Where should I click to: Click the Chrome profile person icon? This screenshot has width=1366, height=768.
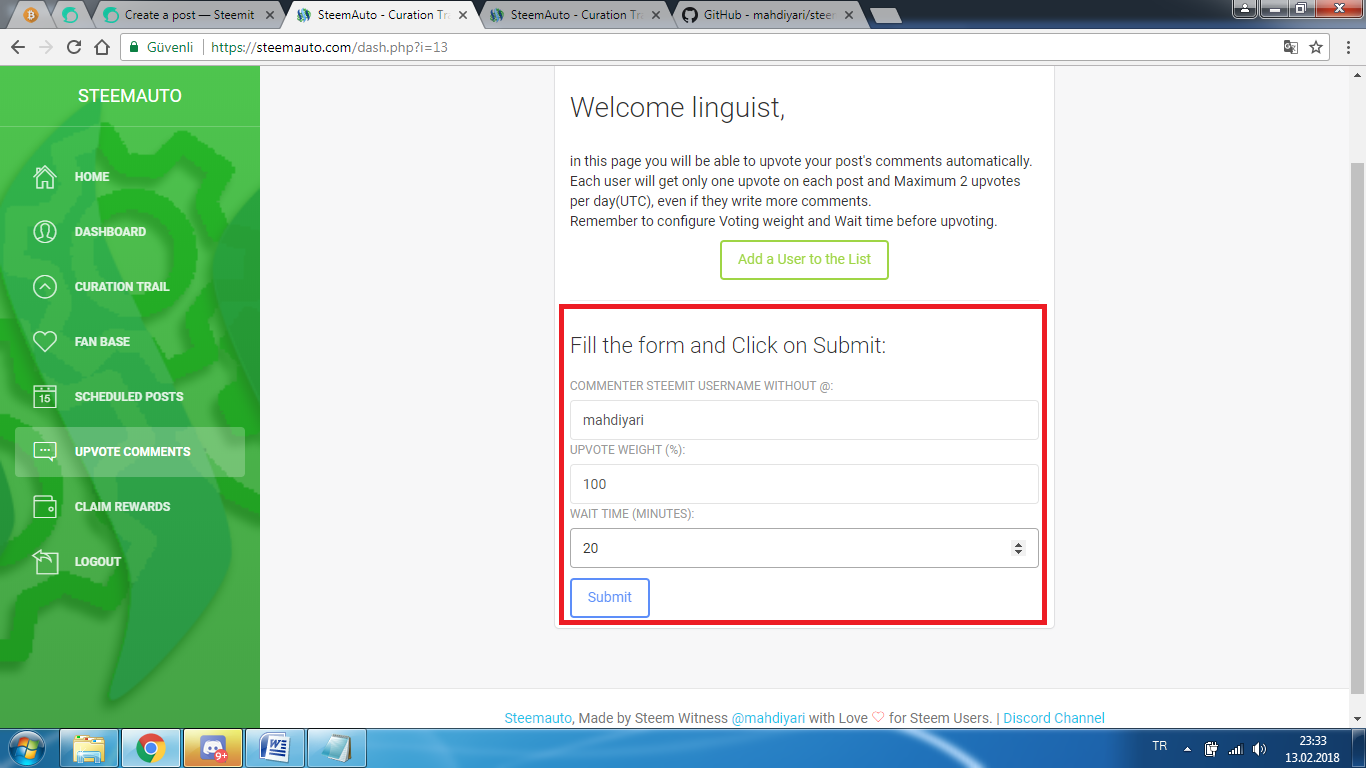click(1245, 8)
